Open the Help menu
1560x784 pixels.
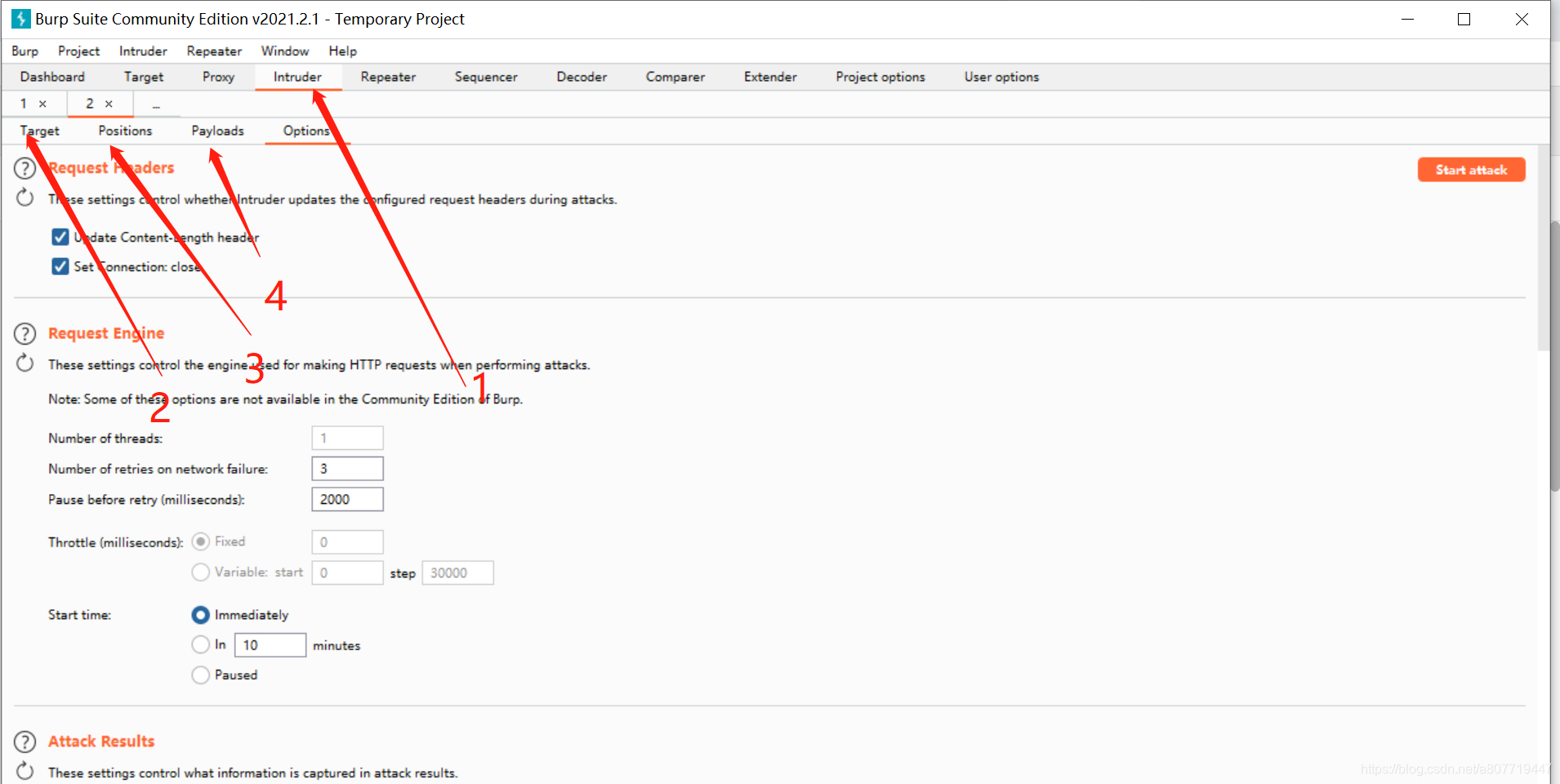pos(343,51)
